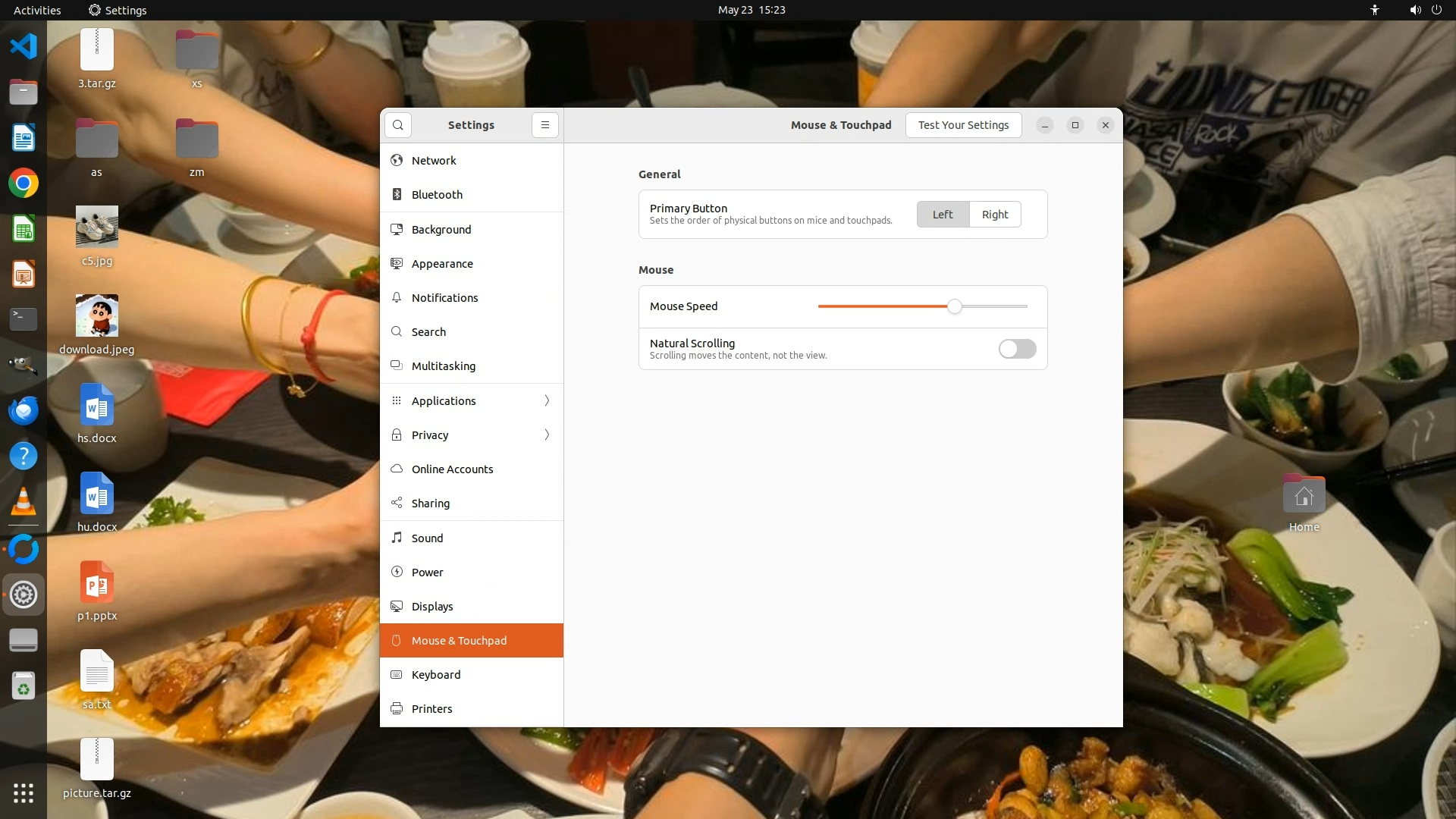Image resolution: width=1456 pixels, height=819 pixels.
Task: Enable the Natural Scrolling switch
Action: (x=1017, y=349)
